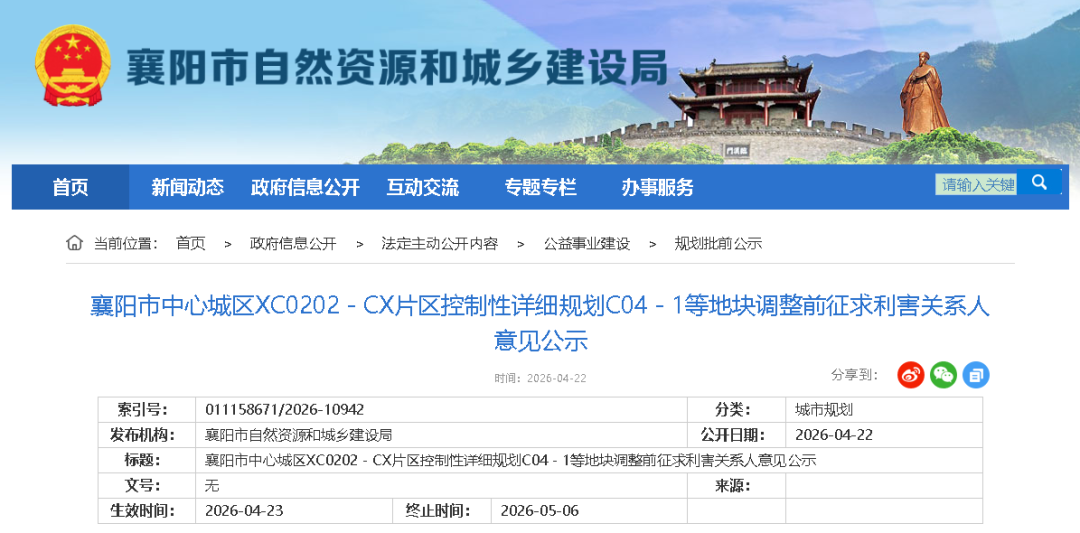Viewport: 1080px width, 533px height.
Task: Select 政府信息公开 in the nav bar
Action: (x=305, y=187)
